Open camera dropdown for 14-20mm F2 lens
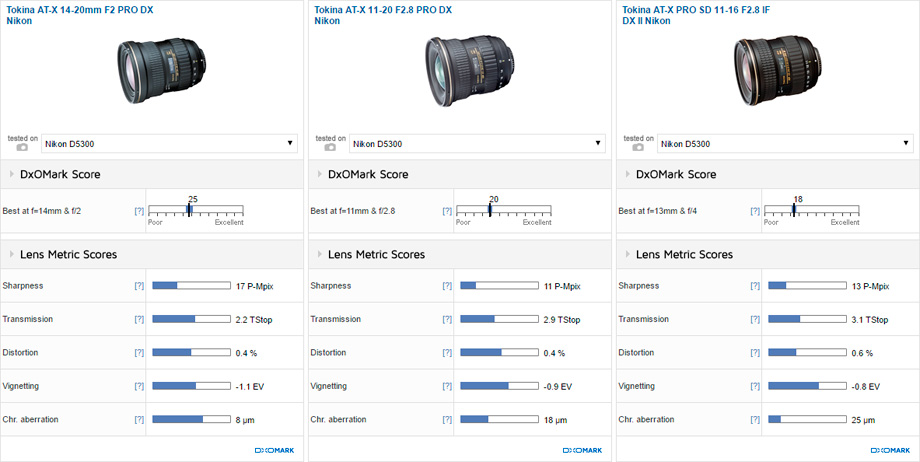This screenshot has height=462, width=920. (x=170, y=143)
